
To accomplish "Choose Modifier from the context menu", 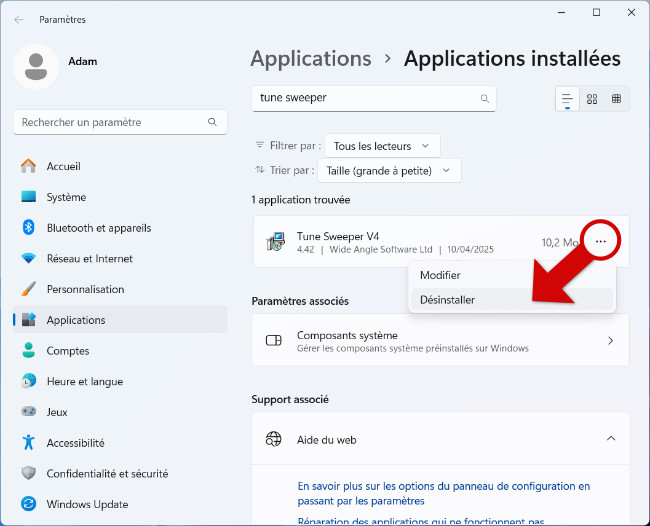I will pos(512,275).
